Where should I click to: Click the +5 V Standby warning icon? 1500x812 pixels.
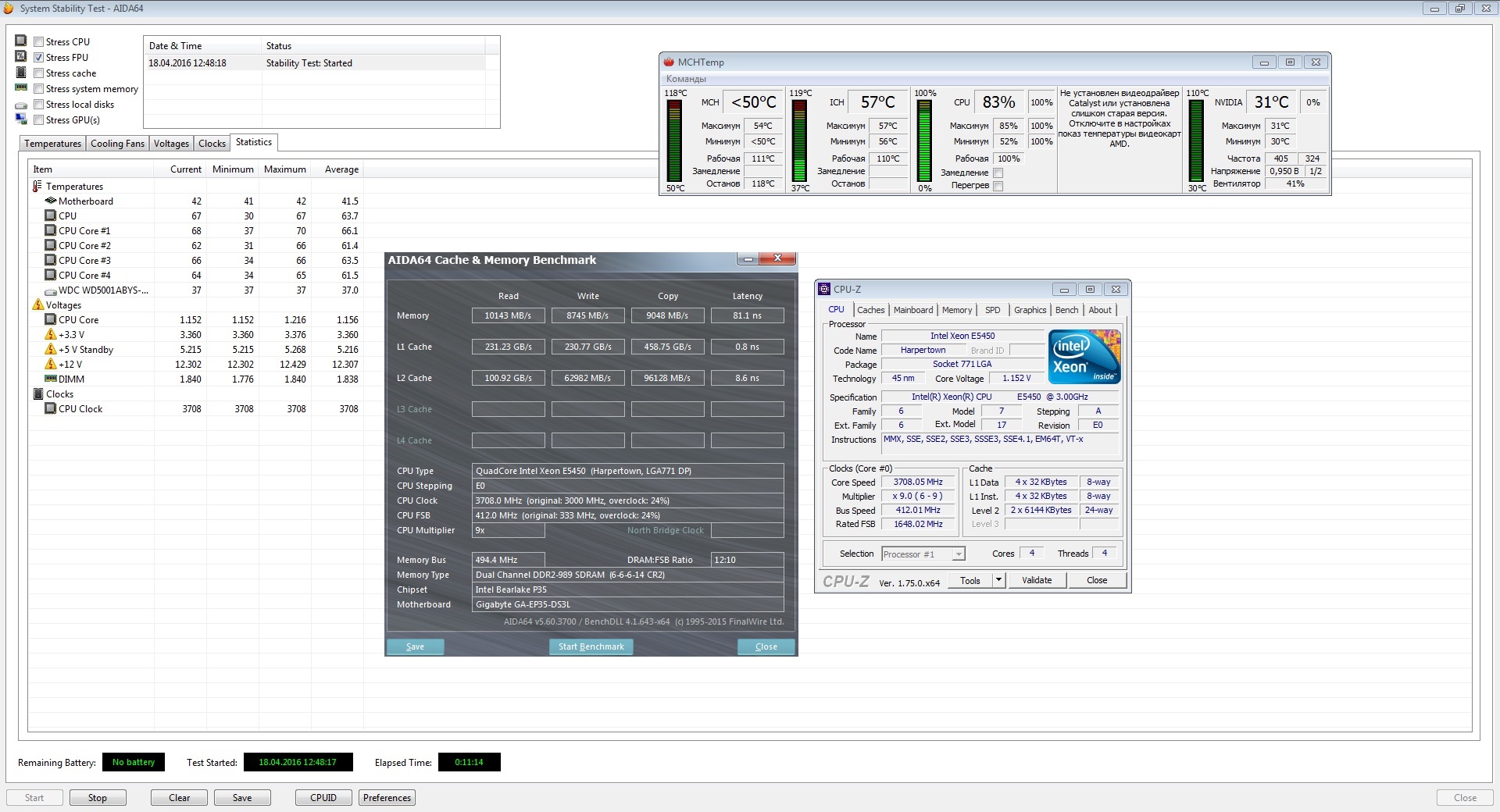point(51,349)
